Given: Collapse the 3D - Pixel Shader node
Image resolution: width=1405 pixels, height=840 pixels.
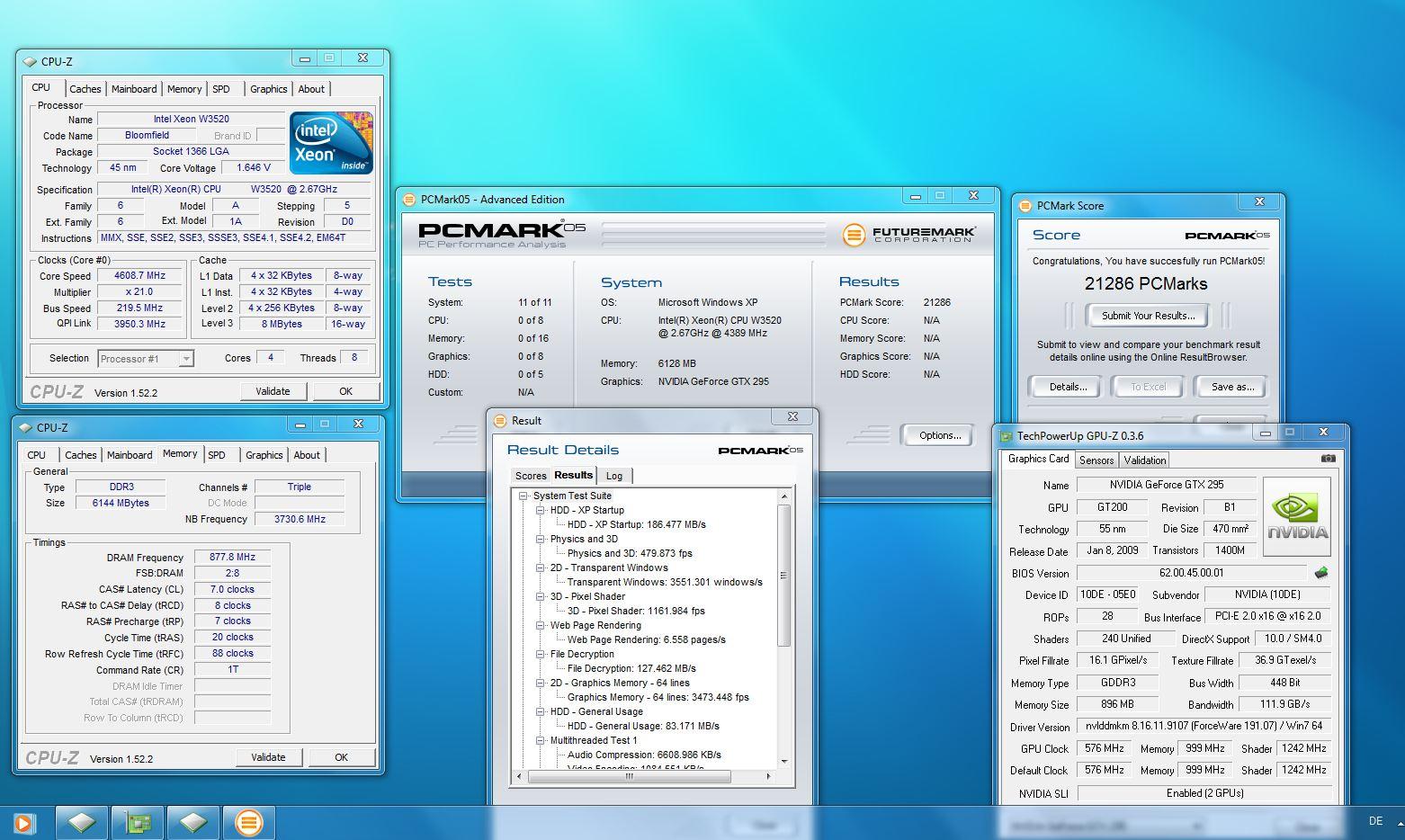Looking at the screenshot, I should 541,596.
